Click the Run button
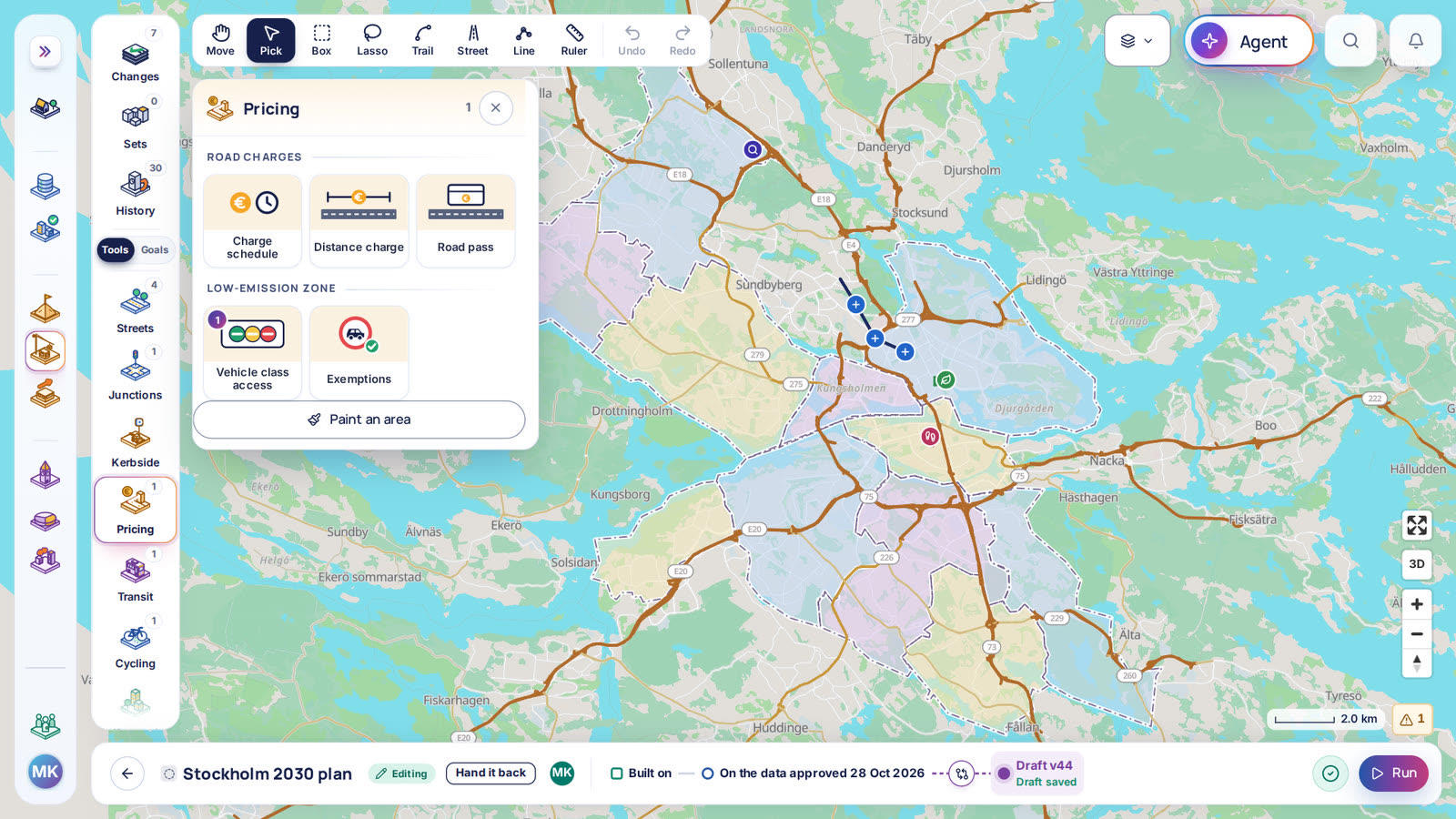 tap(1394, 773)
